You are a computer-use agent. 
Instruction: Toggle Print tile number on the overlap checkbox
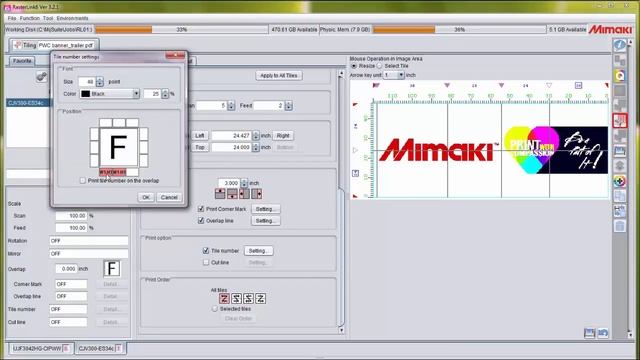coord(83,180)
